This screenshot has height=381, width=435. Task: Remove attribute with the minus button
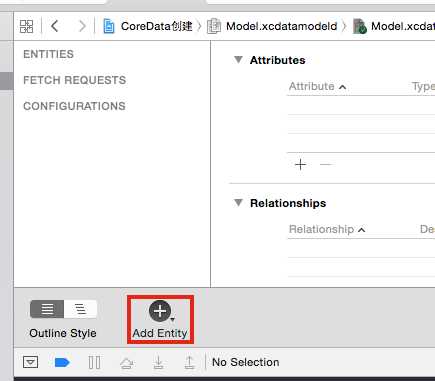click(x=326, y=164)
